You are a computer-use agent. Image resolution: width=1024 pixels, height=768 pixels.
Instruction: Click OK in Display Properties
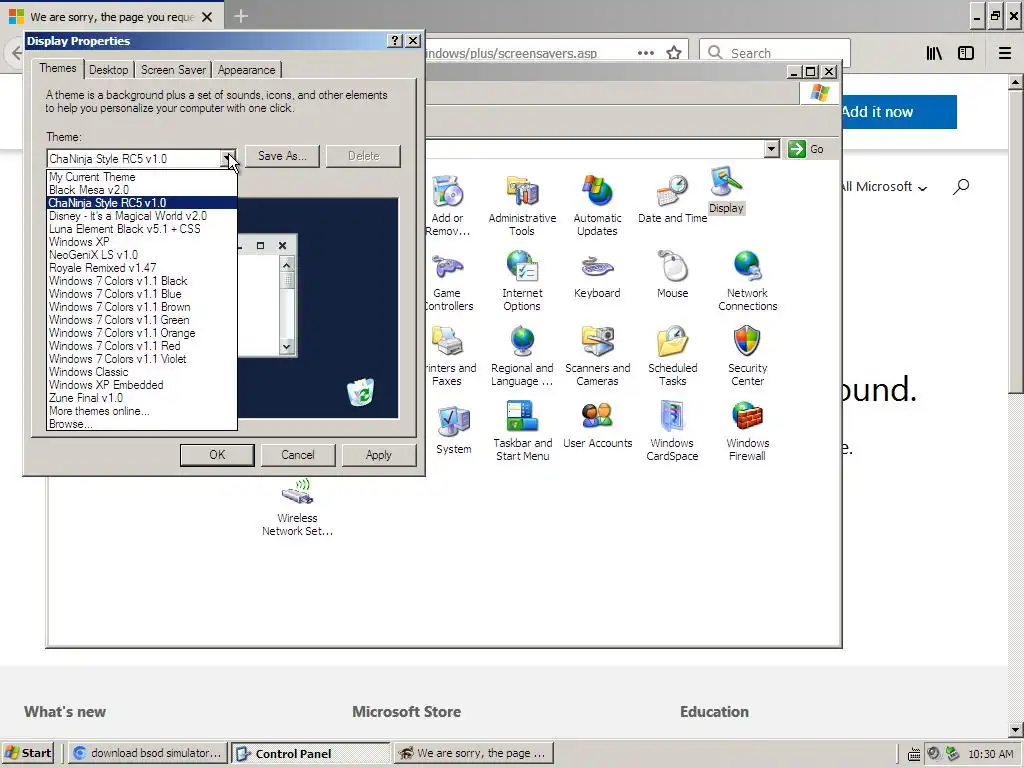tap(217, 455)
